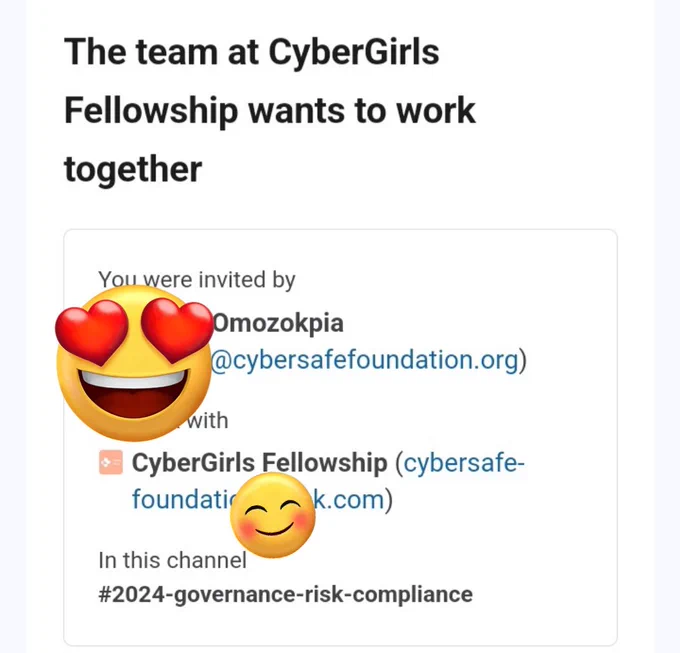Viewport: 680px width, 653px height.
Task: Click the word 'with' beside the emoji
Action: point(207,421)
